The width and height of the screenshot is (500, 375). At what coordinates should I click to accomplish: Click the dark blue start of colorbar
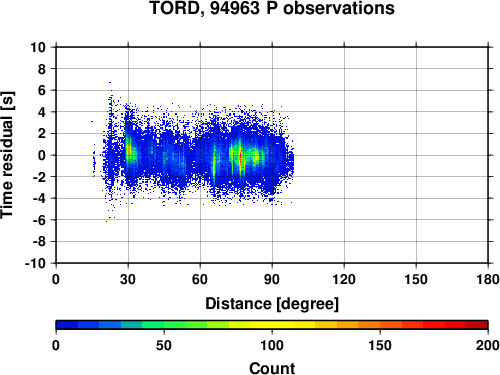pyautogui.click(x=67, y=324)
